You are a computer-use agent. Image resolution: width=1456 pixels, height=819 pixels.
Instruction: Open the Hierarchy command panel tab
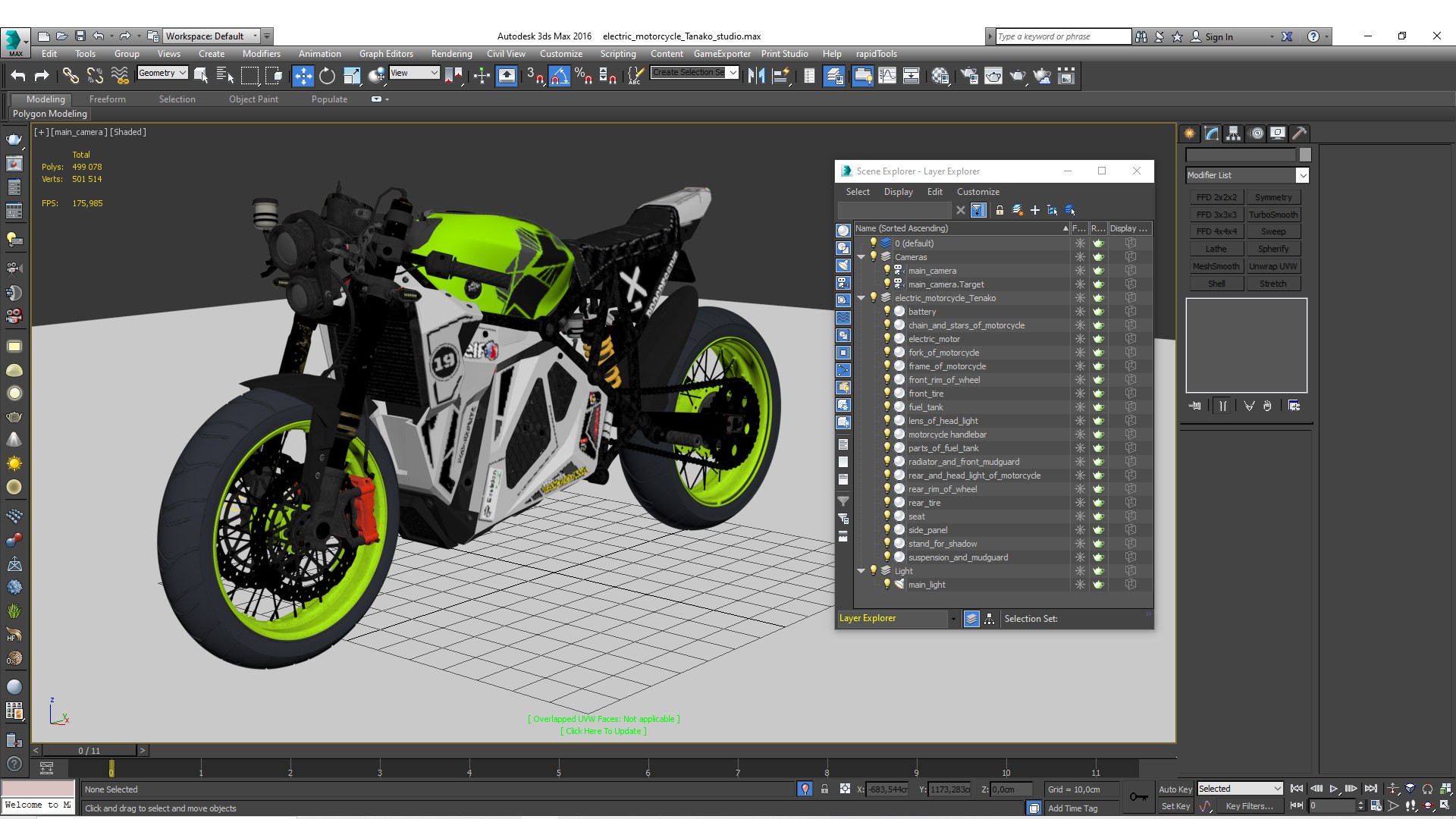point(1234,133)
